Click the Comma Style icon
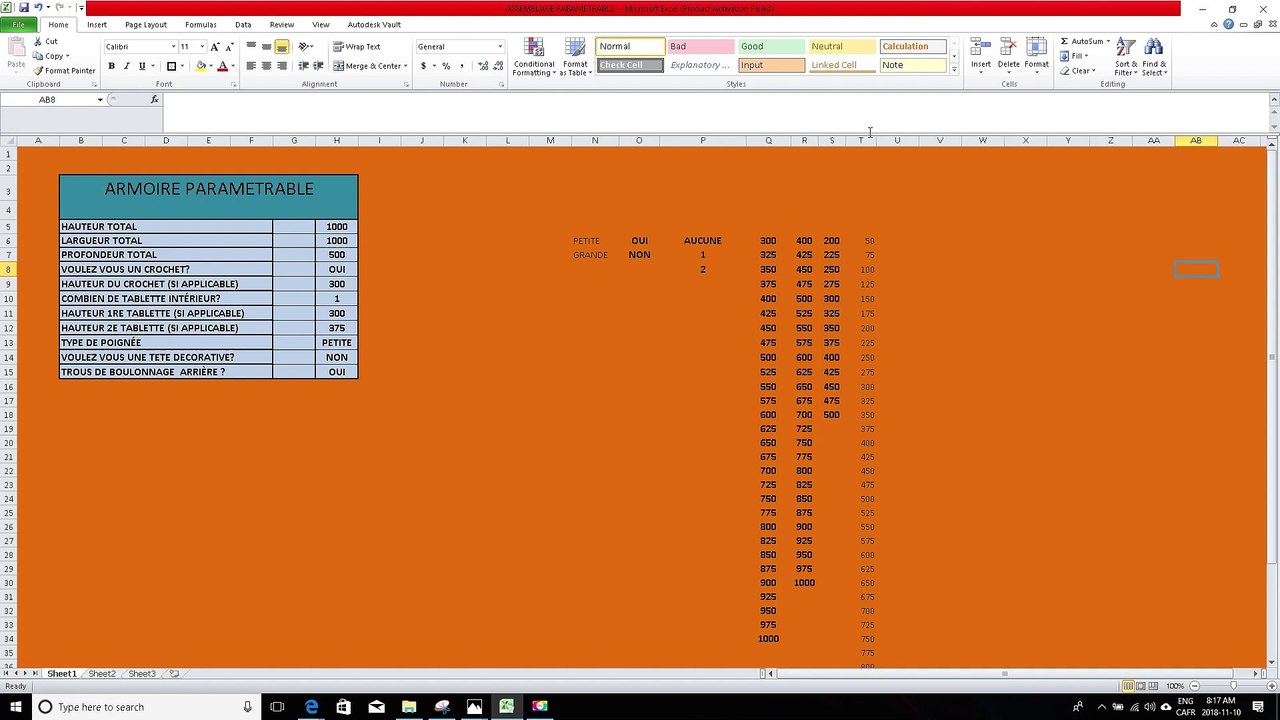This screenshot has height=720, width=1280. tap(461, 66)
